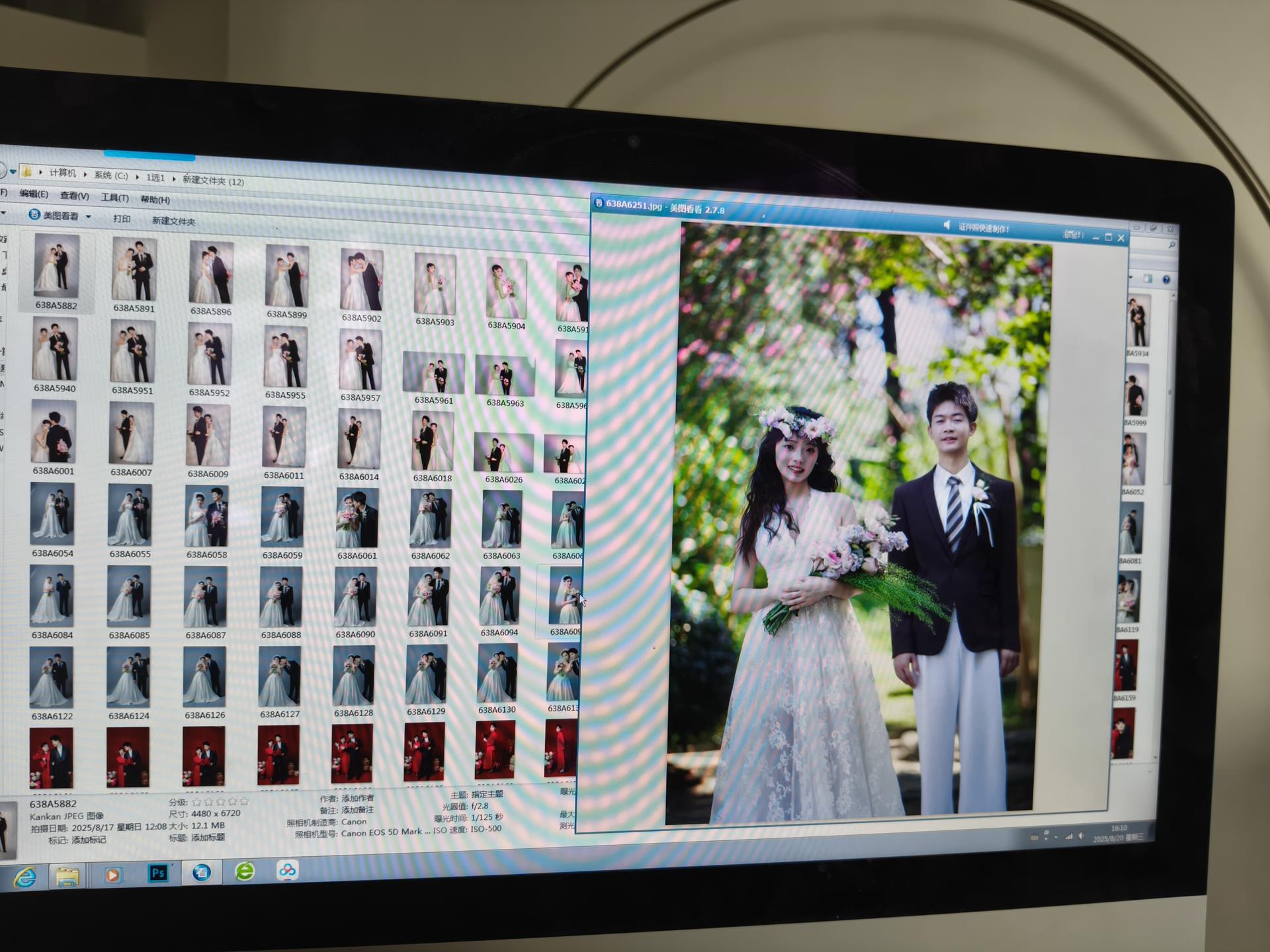Go to 系统 (C:) in the address breadcrumb
Viewport: 1270px width, 952px height.
pyautogui.click(x=111, y=175)
